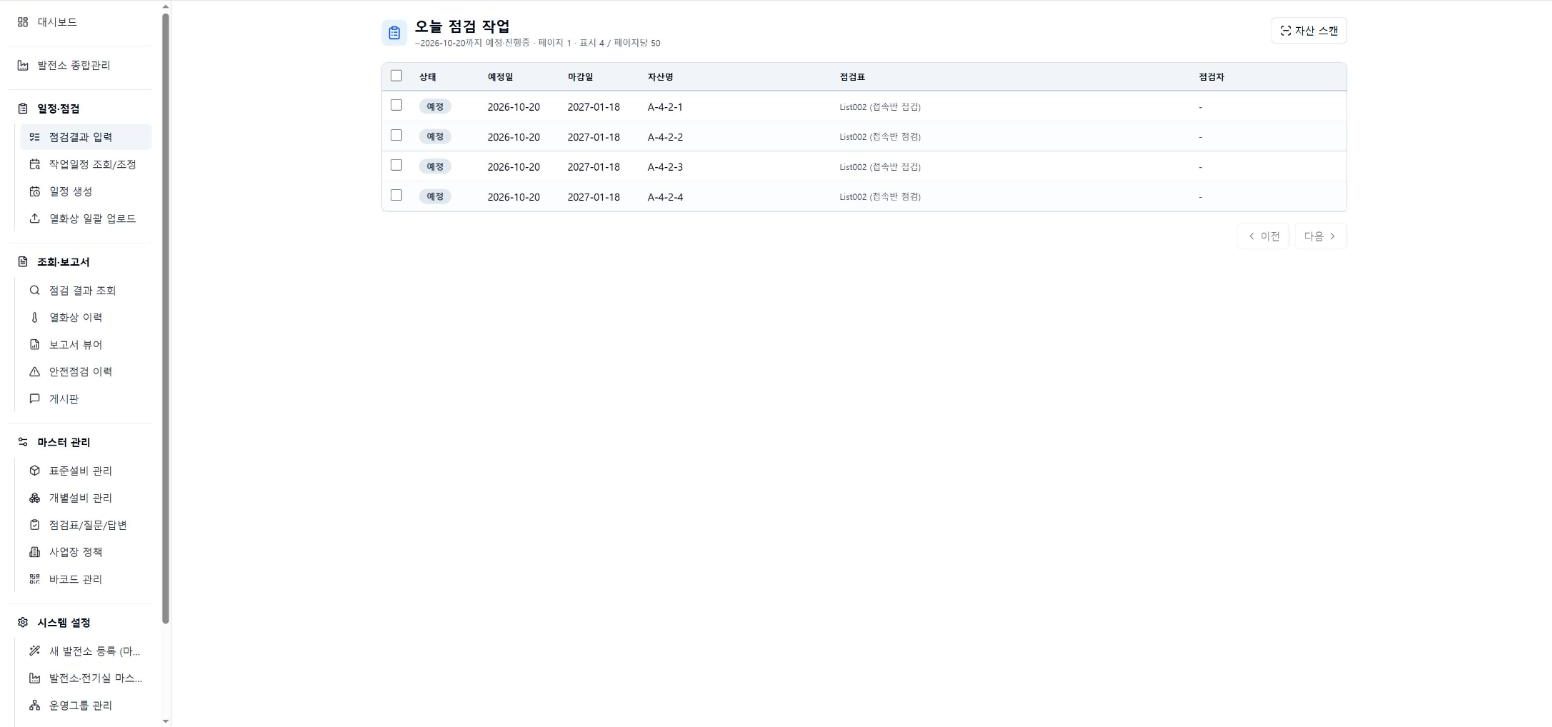Check the box for asset A-4-2-1
Viewport: 1552px width, 727px height.
[396, 105]
